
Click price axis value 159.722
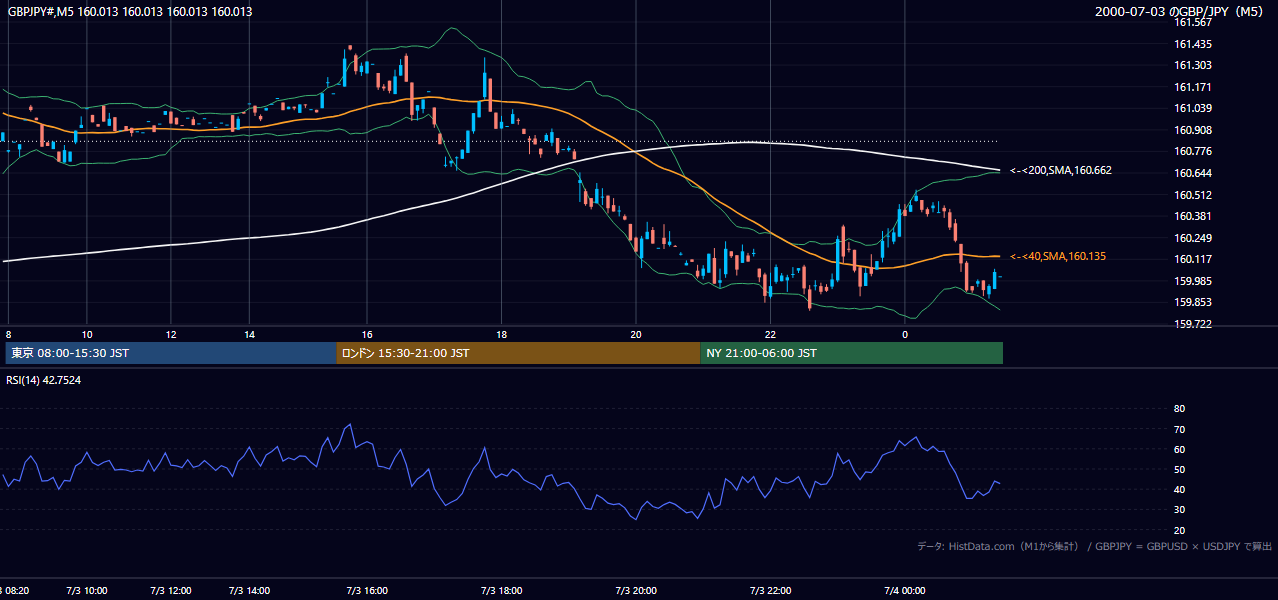1192,324
